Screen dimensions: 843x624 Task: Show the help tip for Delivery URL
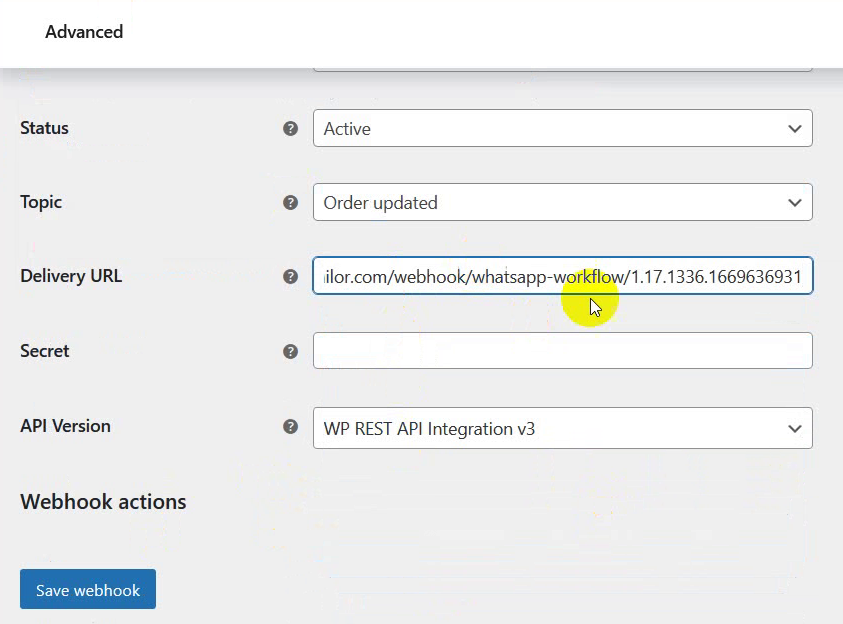click(x=290, y=277)
